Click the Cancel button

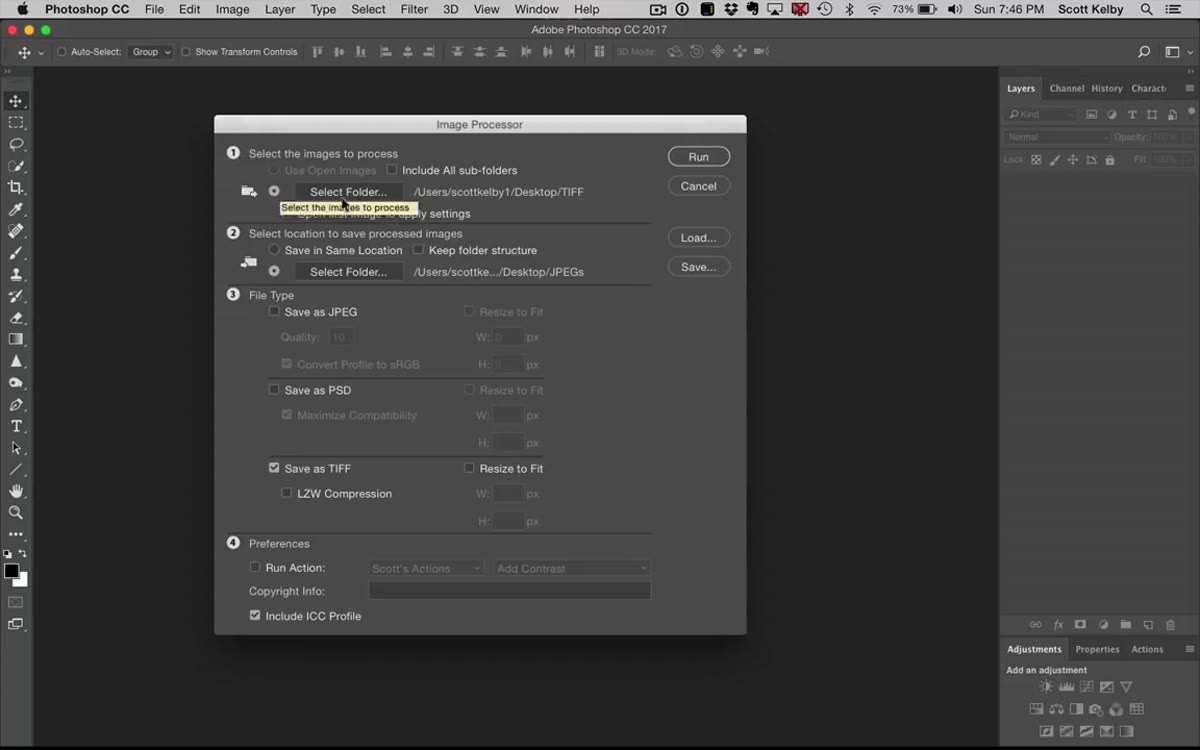[699, 186]
